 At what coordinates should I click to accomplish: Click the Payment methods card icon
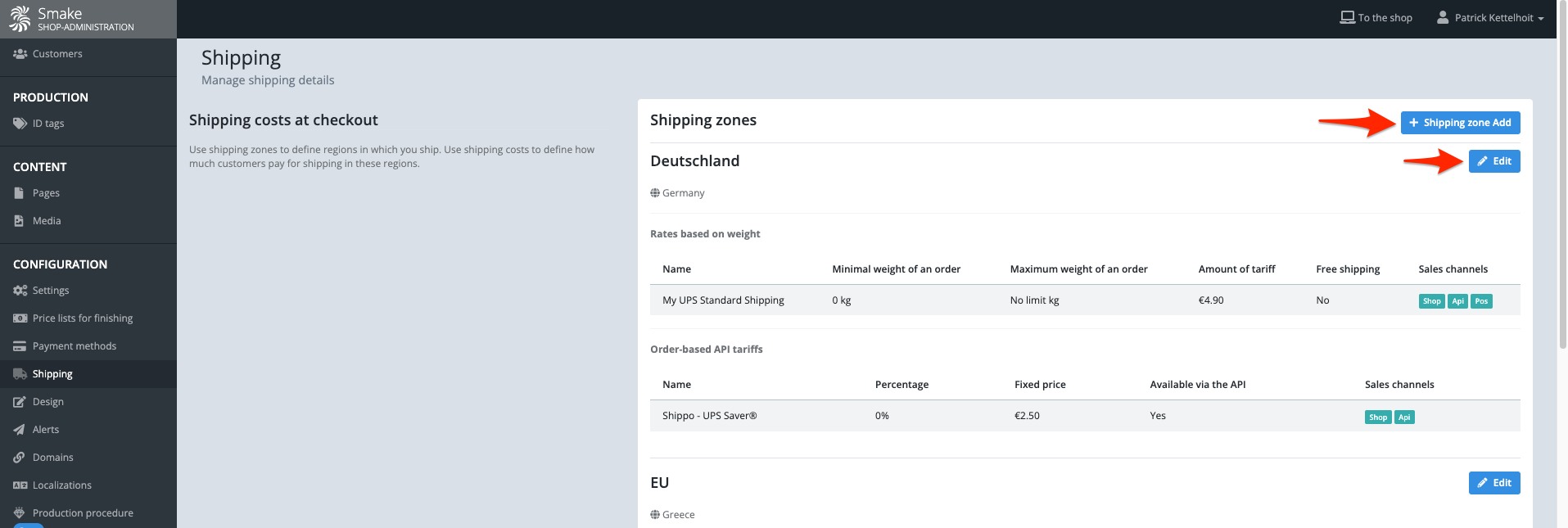pos(20,346)
